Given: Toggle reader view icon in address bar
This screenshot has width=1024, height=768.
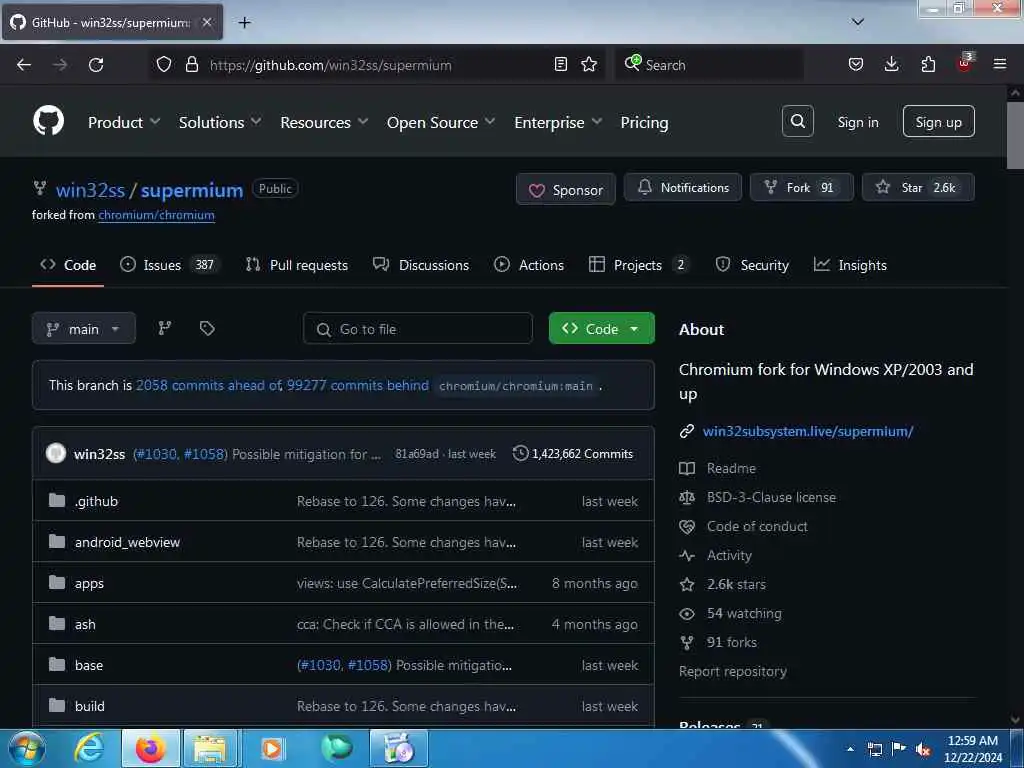Looking at the screenshot, I should click(x=560, y=64).
